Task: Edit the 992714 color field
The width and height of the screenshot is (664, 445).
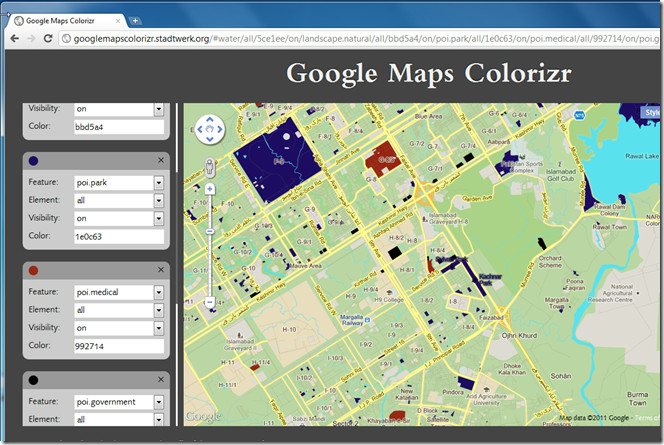Action: tap(119, 346)
